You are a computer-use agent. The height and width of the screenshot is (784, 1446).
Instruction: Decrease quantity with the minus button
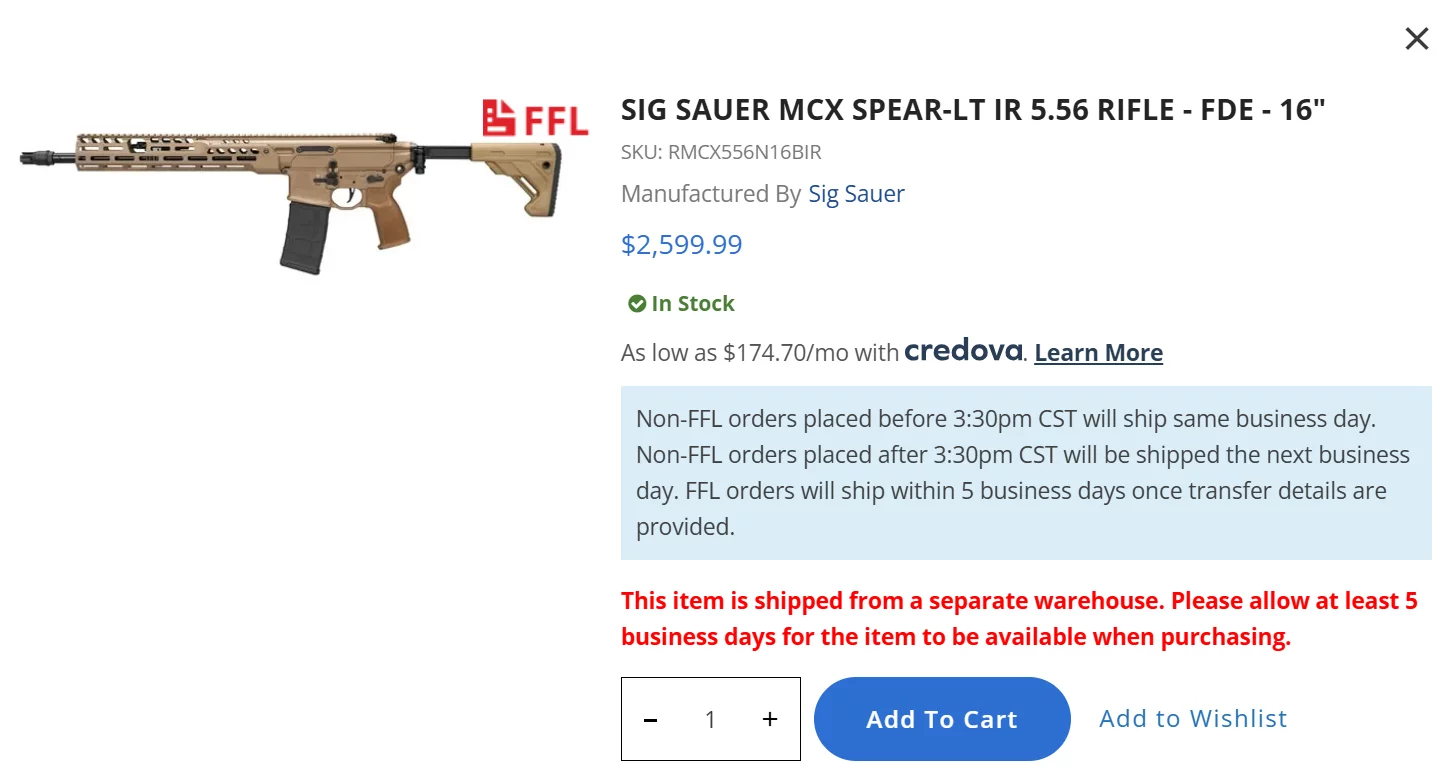651,719
